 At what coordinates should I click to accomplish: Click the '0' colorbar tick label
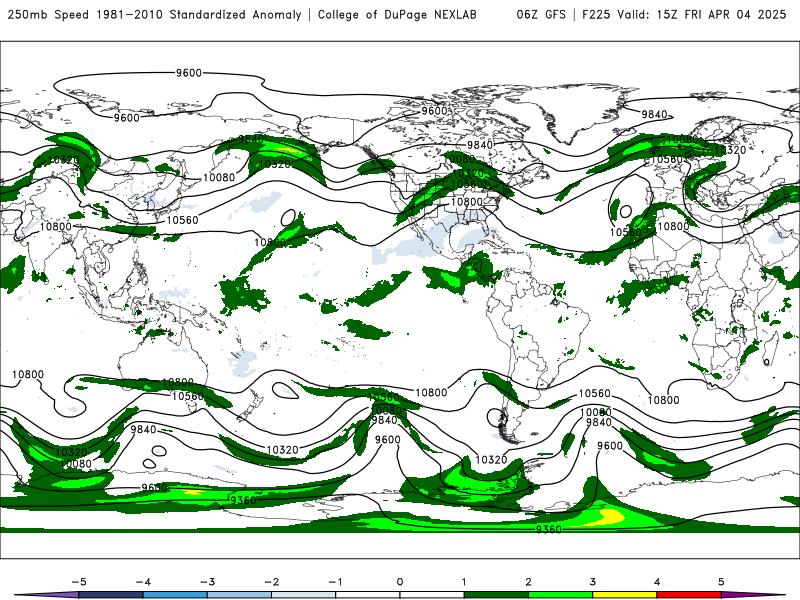pos(400,582)
